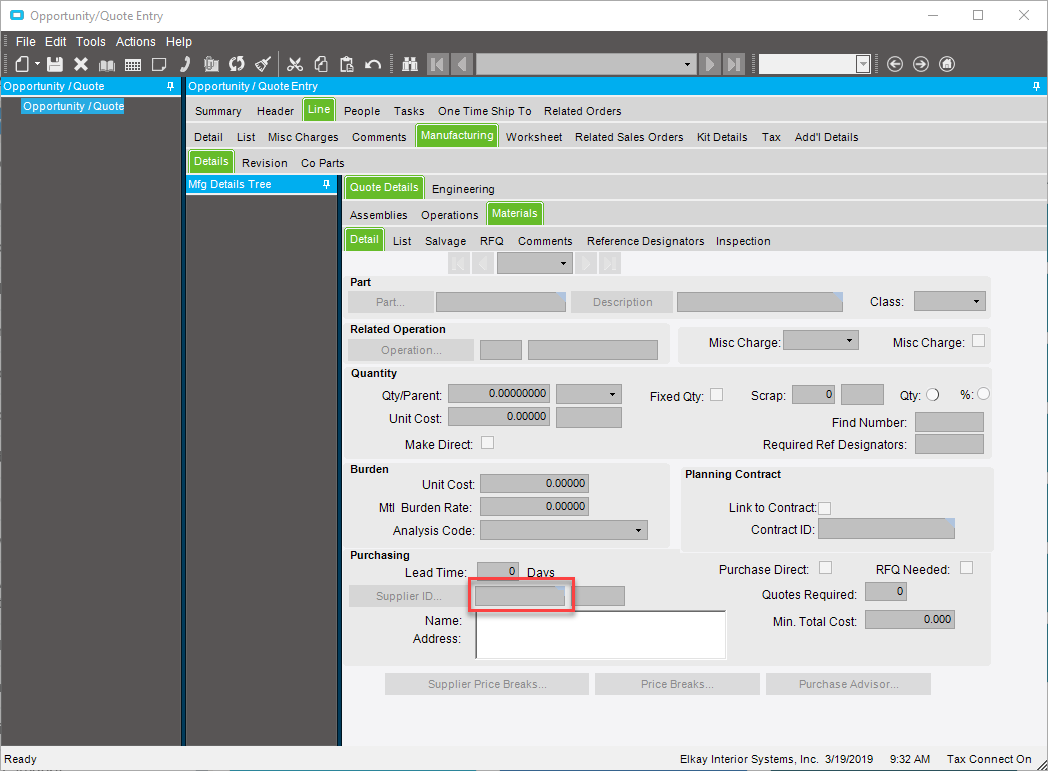Select the Scrap % radio button
The width and height of the screenshot is (1048, 771).
[x=983, y=394]
